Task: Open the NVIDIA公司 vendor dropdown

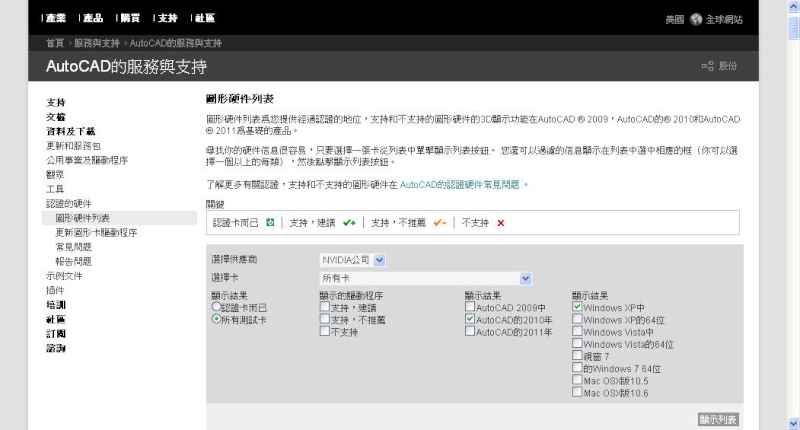Action: pos(353,260)
